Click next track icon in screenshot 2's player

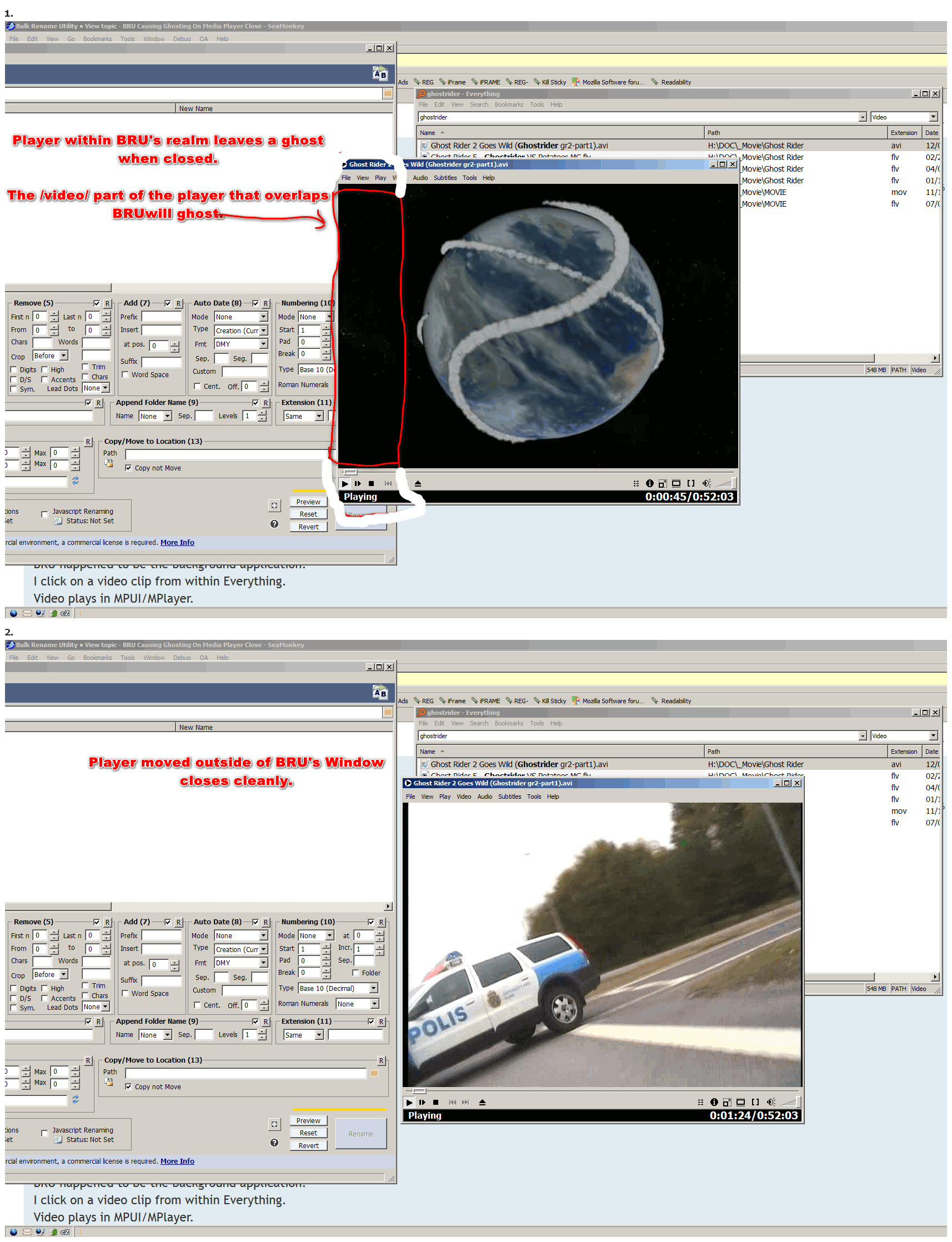[465, 1102]
